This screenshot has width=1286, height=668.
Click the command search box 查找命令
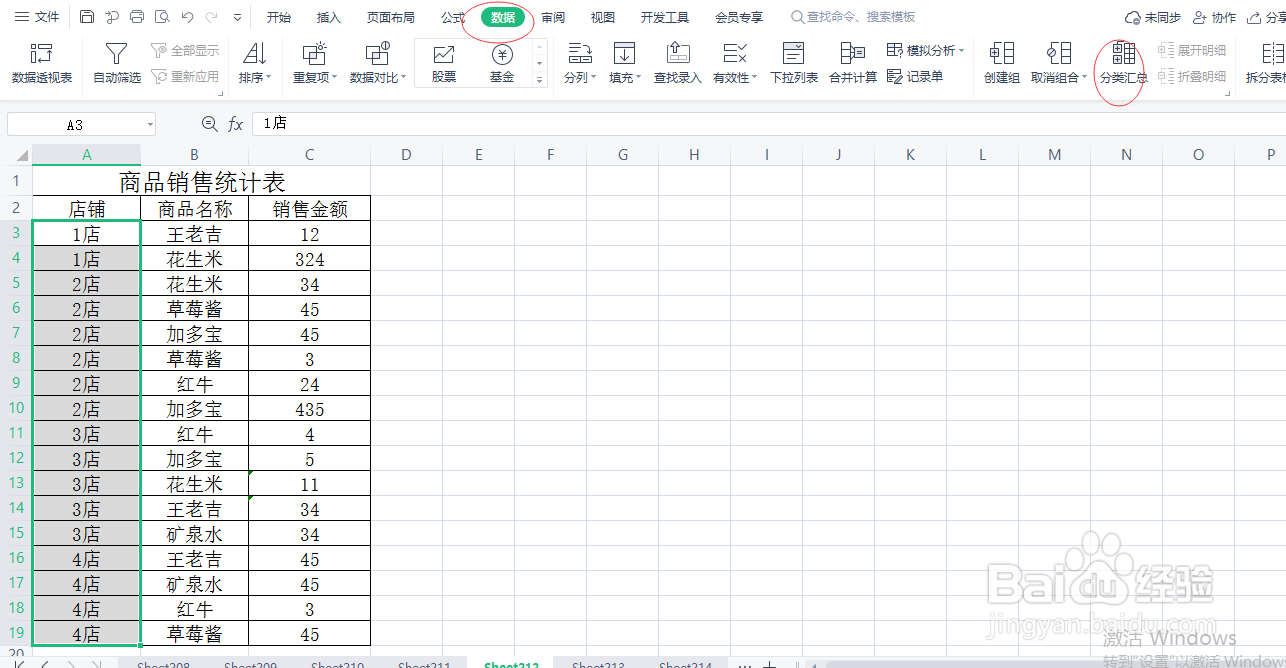coord(853,18)
